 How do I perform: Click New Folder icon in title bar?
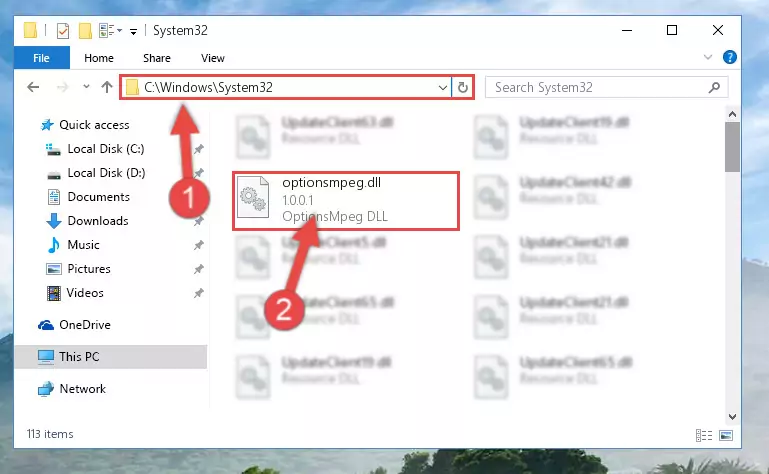tap(85, 31)
